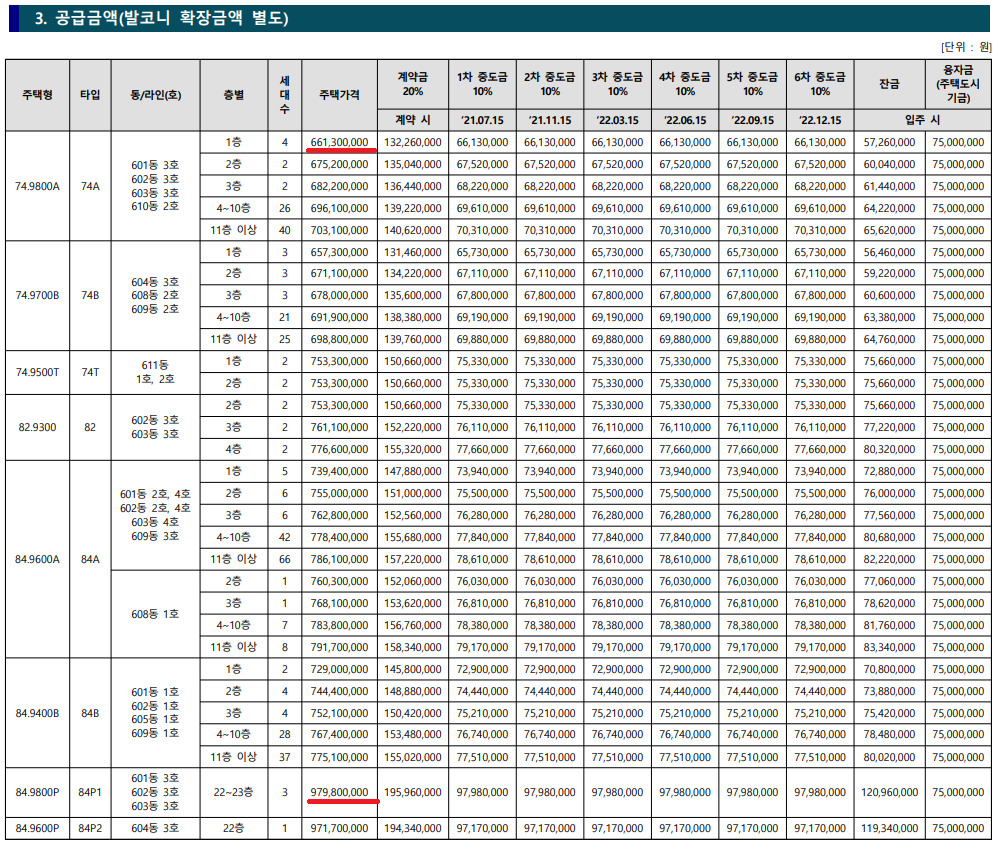Viewport: 998px width, 852px height.
Task: Click the building cell '608동 1호'
Action: click(155, 614)
